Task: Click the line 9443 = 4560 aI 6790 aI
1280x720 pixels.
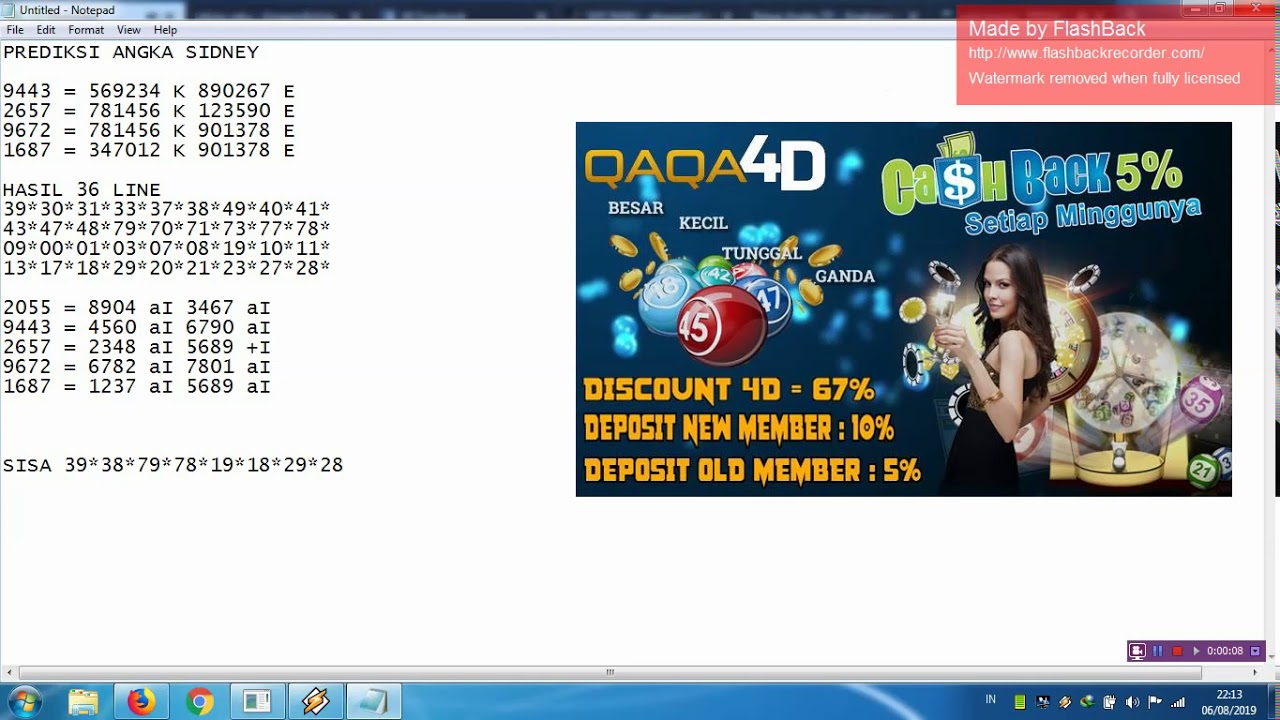Action: point(137,327)
